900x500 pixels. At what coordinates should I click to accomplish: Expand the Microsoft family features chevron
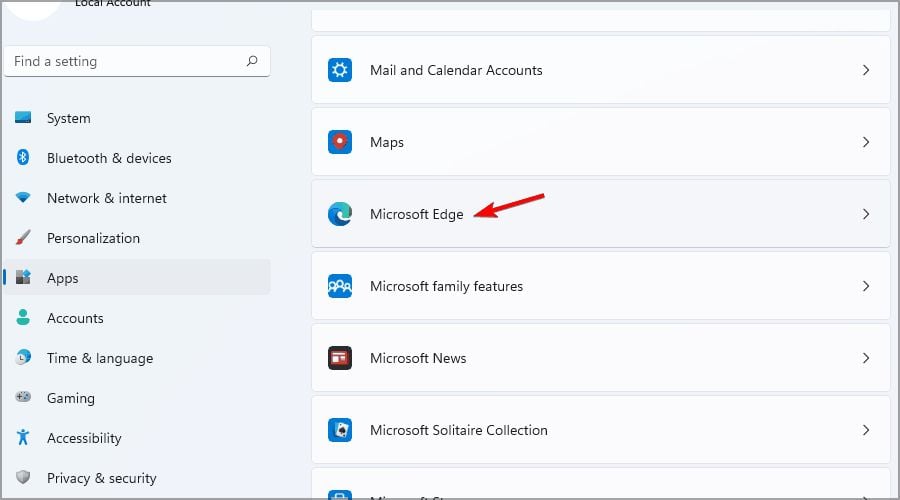pyautogui.click(x=866, y=286)
